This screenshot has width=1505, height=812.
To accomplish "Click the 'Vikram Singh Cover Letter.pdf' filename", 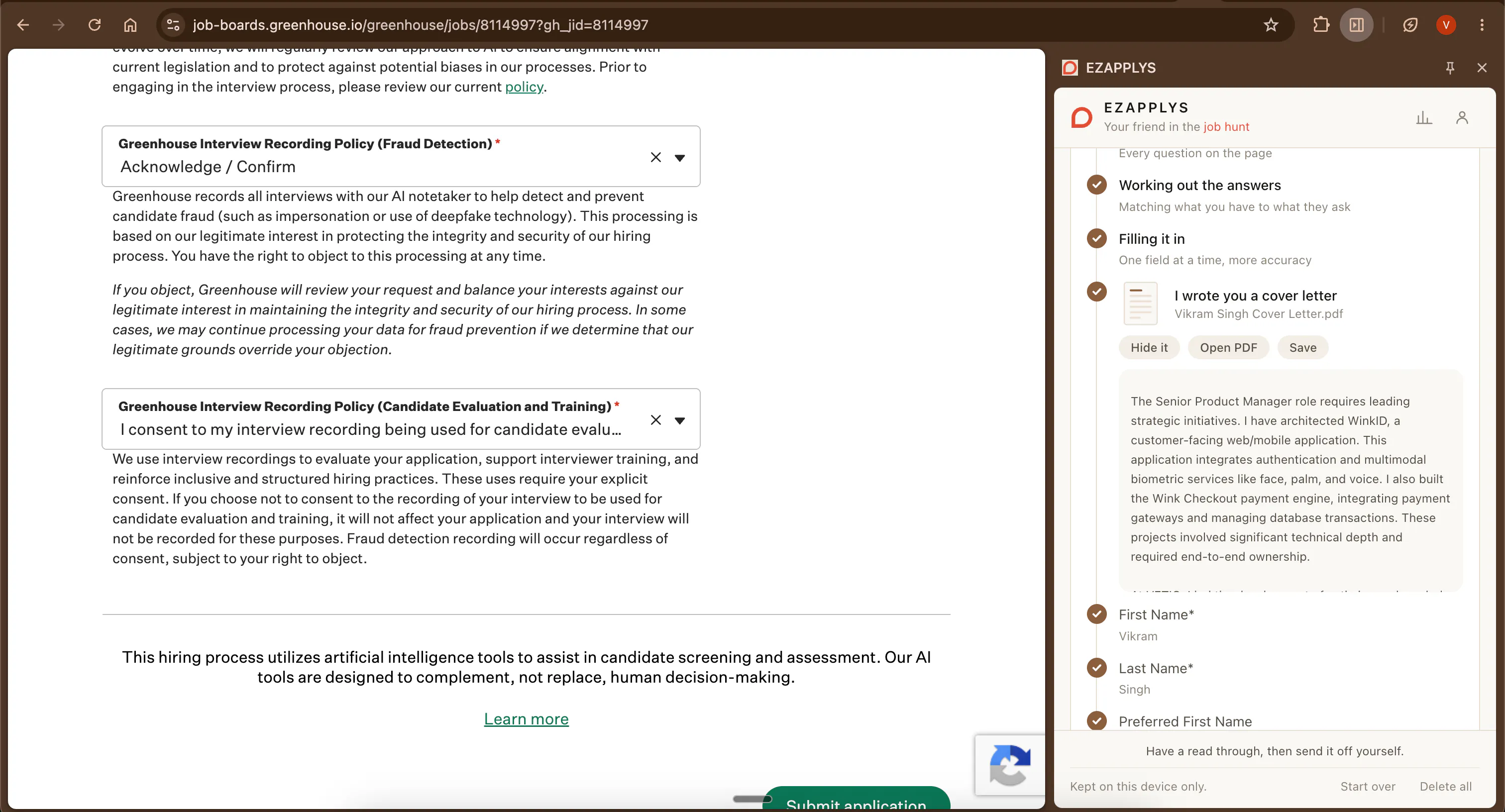I will tap(1259, 314).
